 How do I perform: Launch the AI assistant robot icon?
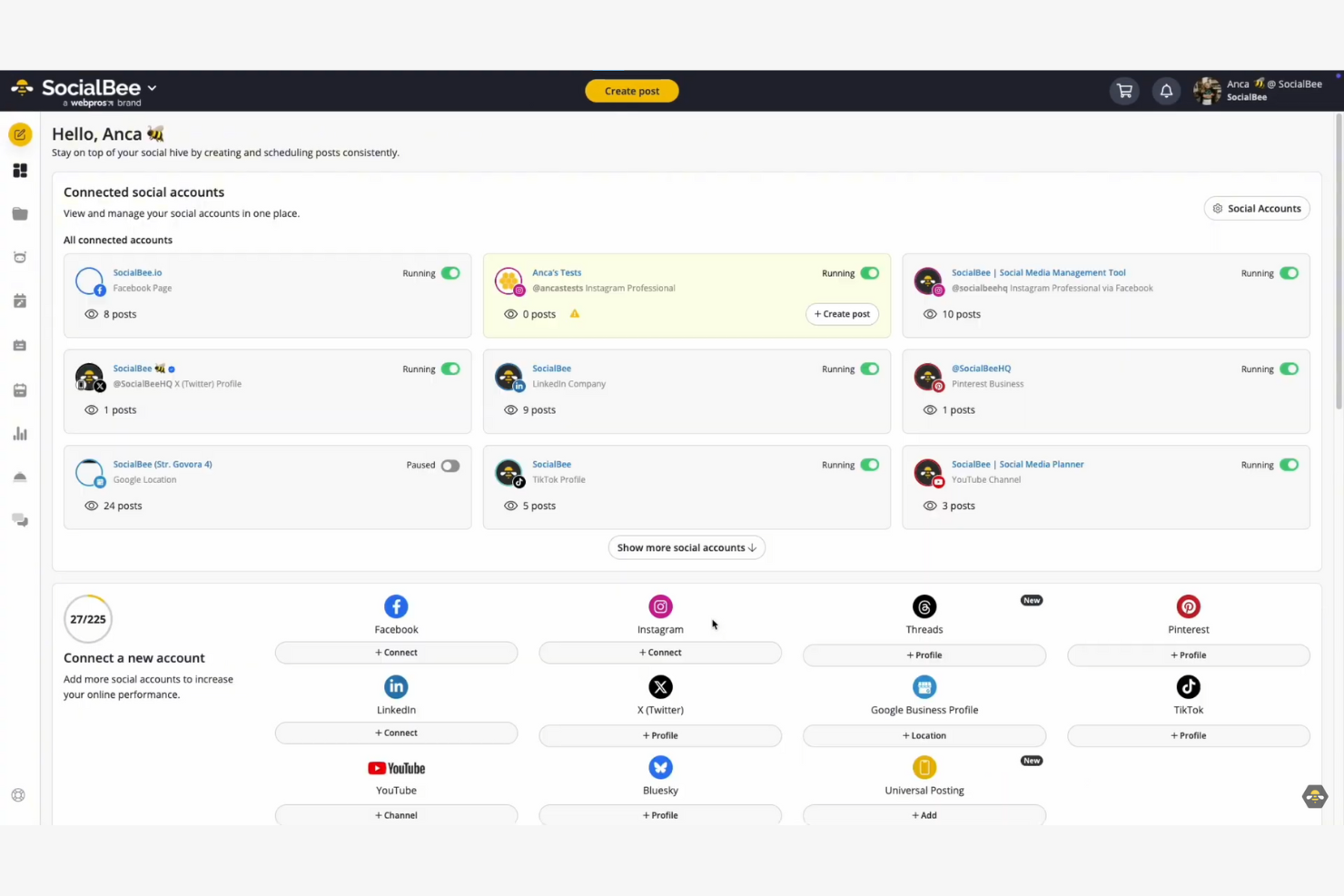point(20,257)
